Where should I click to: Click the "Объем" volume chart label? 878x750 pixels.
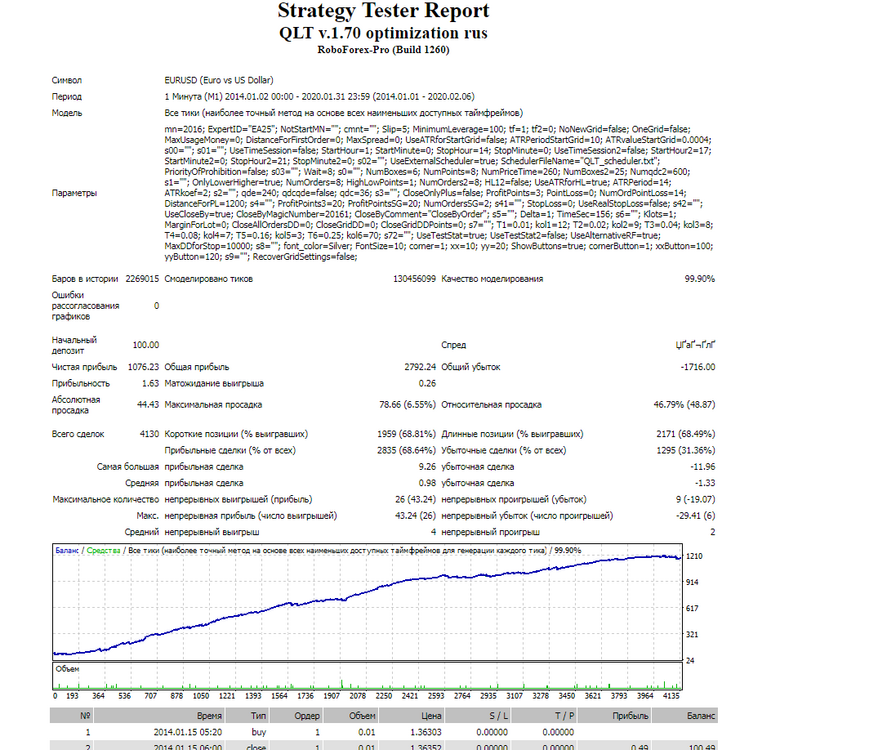[x=67, y=669]
